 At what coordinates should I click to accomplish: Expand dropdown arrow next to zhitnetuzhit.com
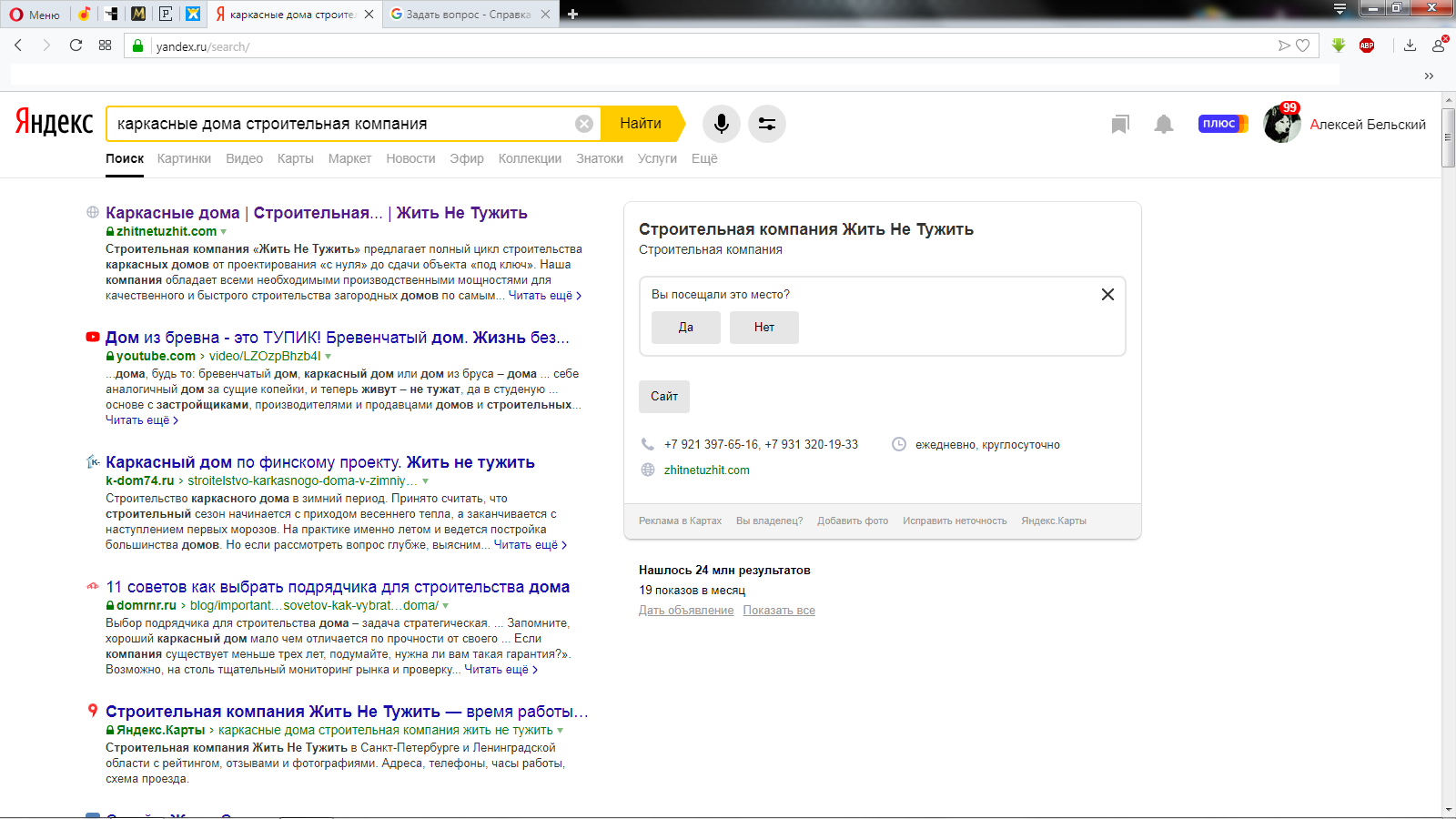tap(224, 232)
